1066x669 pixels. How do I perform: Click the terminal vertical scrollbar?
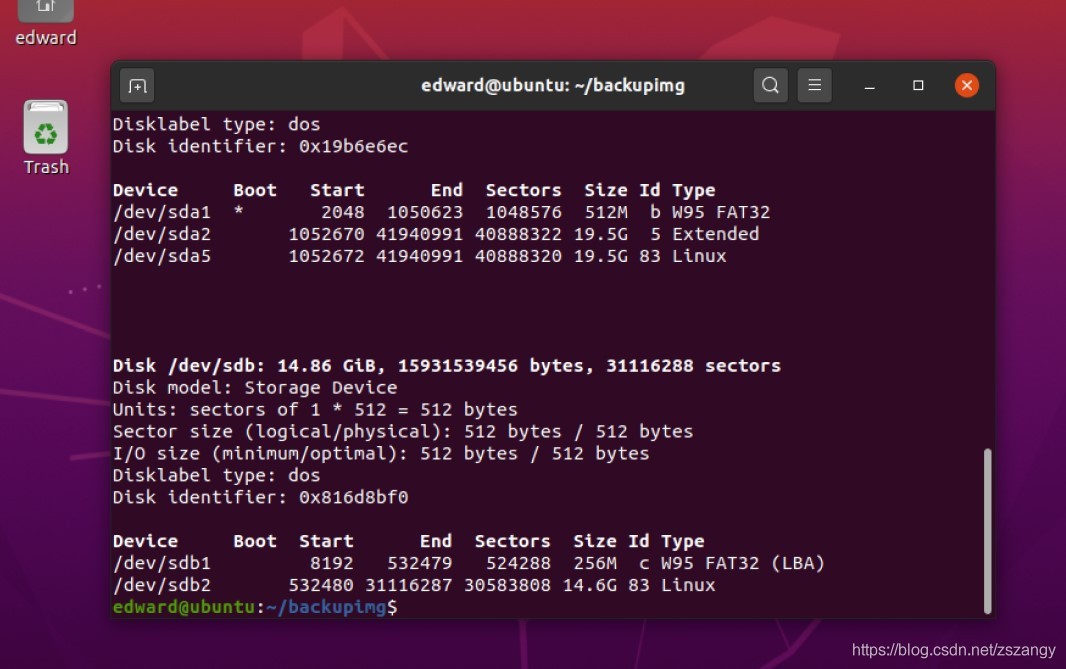pos(987,531)
